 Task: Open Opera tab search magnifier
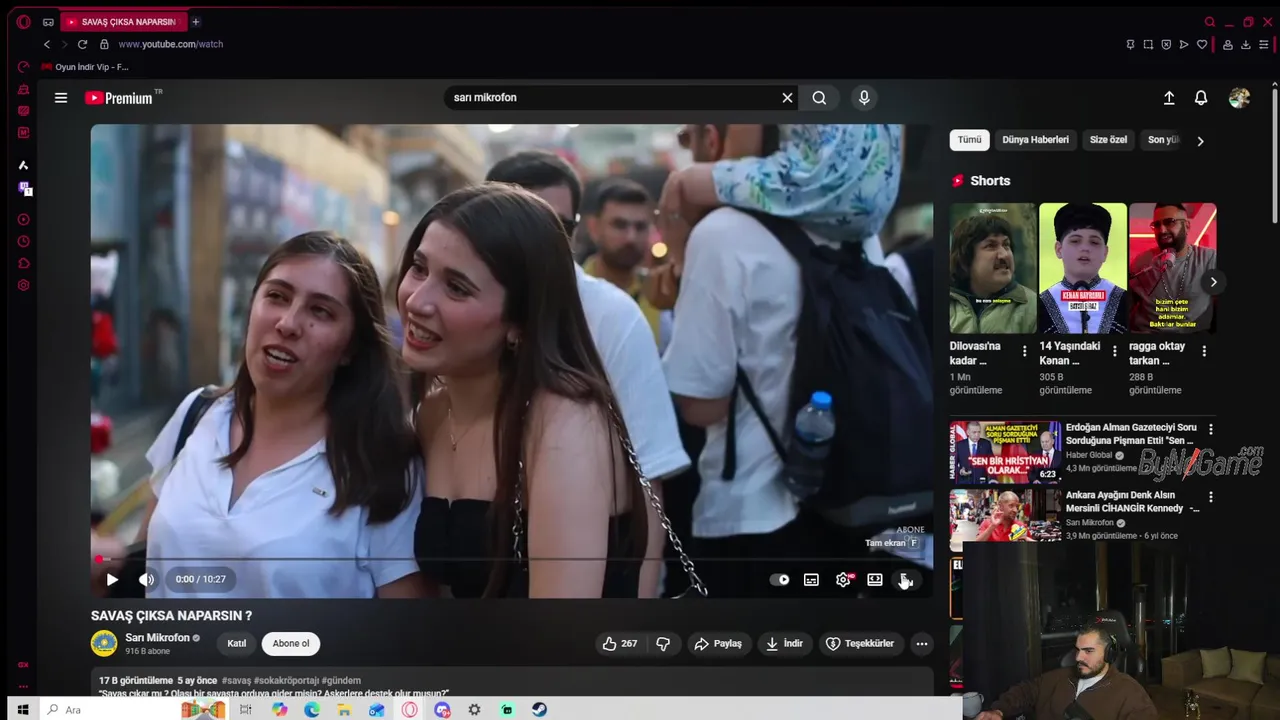1210,22
